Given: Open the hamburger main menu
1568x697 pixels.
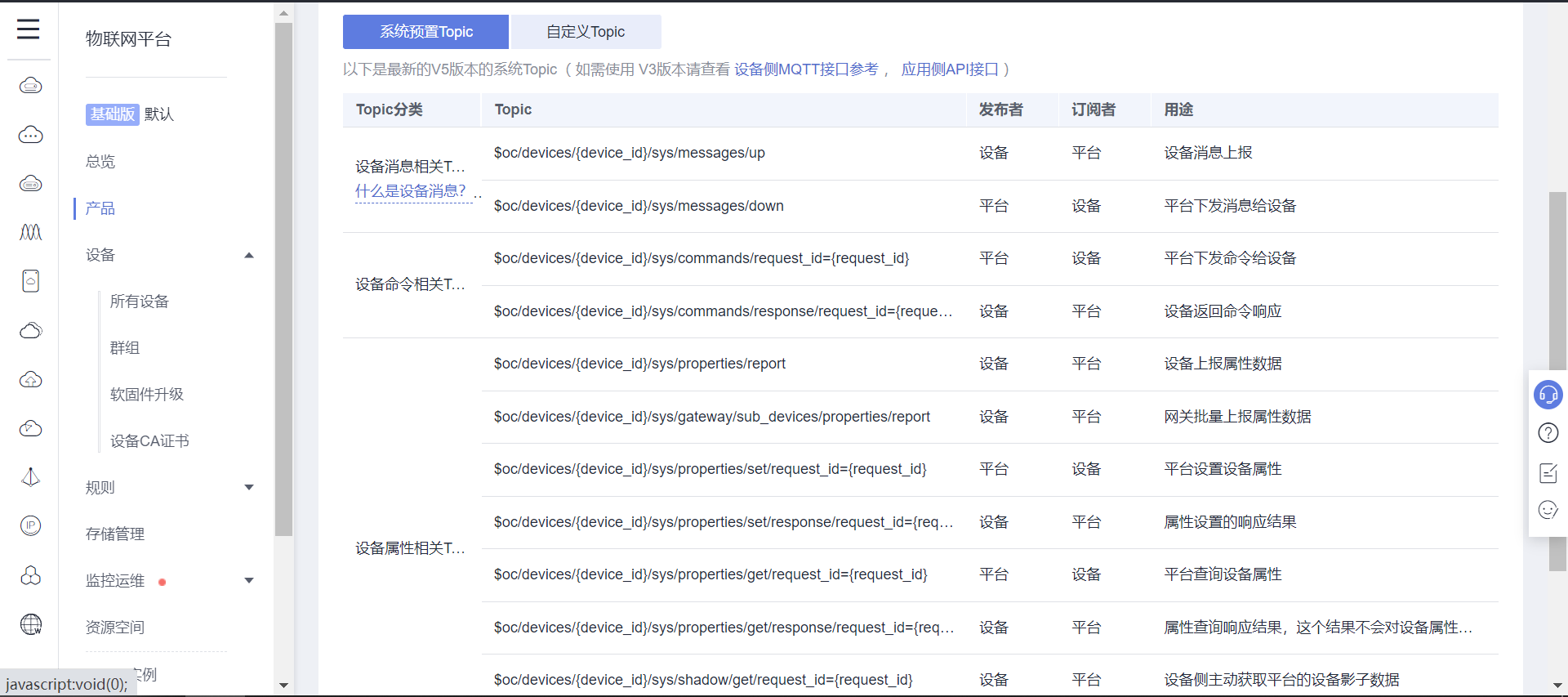Looking at the screenshot, I should coord(29,29).
